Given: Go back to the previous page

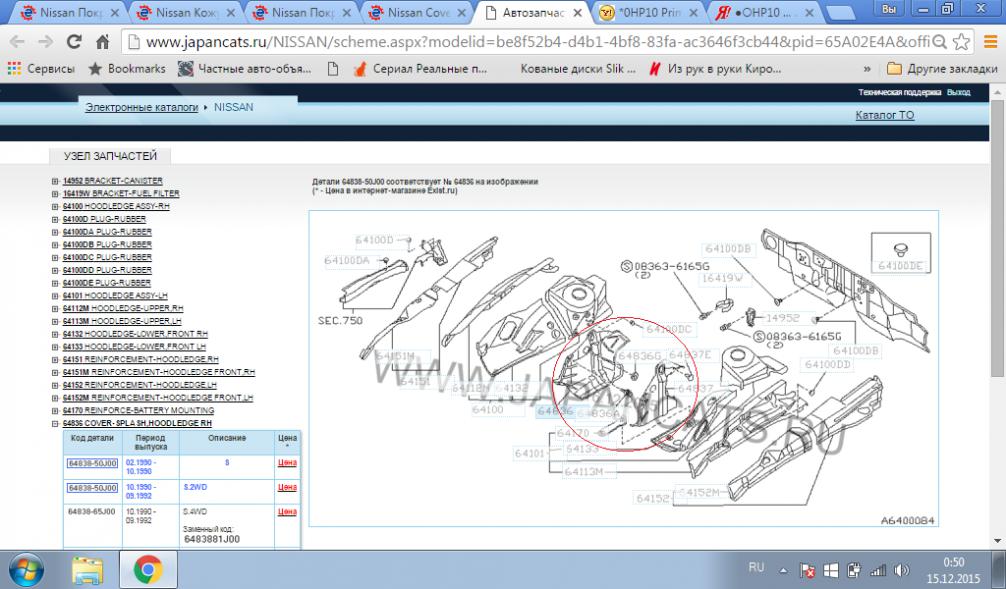Looking at the screenshot, I should tap(17, 42).
